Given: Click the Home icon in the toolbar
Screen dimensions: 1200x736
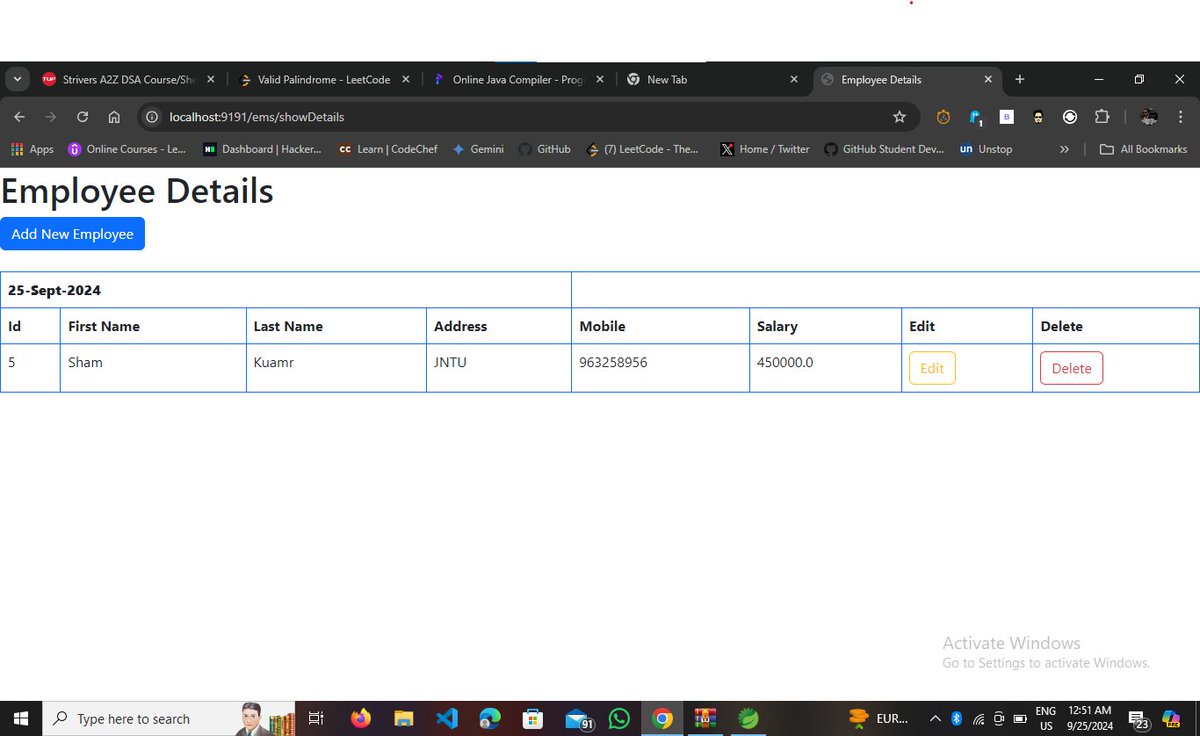Looking at the screenshot, I should (114, 116).
